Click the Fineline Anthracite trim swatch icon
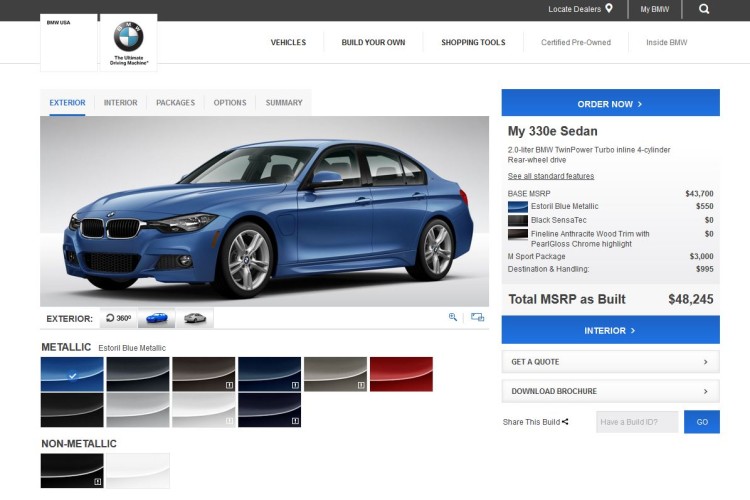The height and width of the screenshot is (500, 750). point(518,234)
